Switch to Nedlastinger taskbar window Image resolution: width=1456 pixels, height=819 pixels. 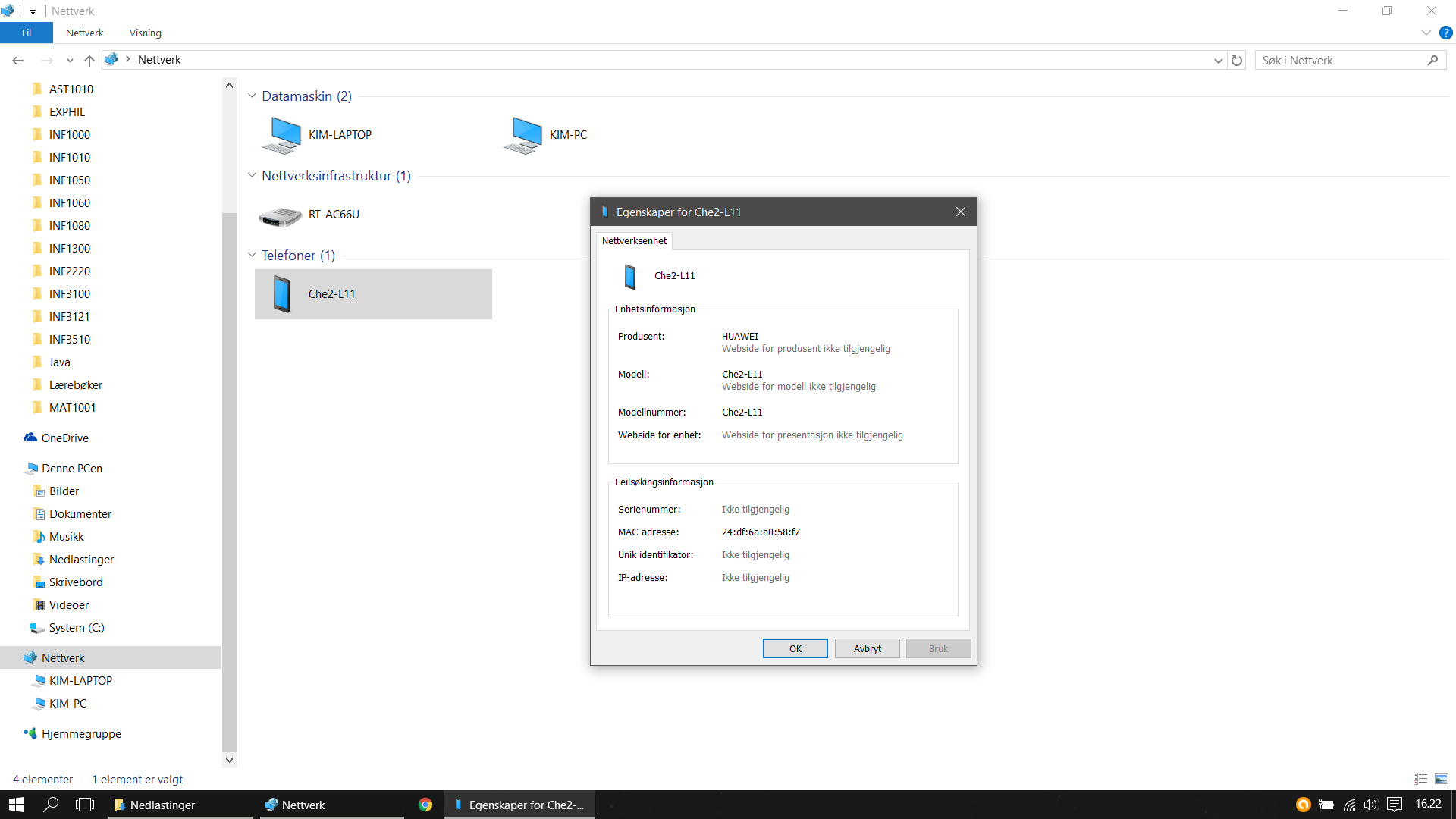(180, 805)
